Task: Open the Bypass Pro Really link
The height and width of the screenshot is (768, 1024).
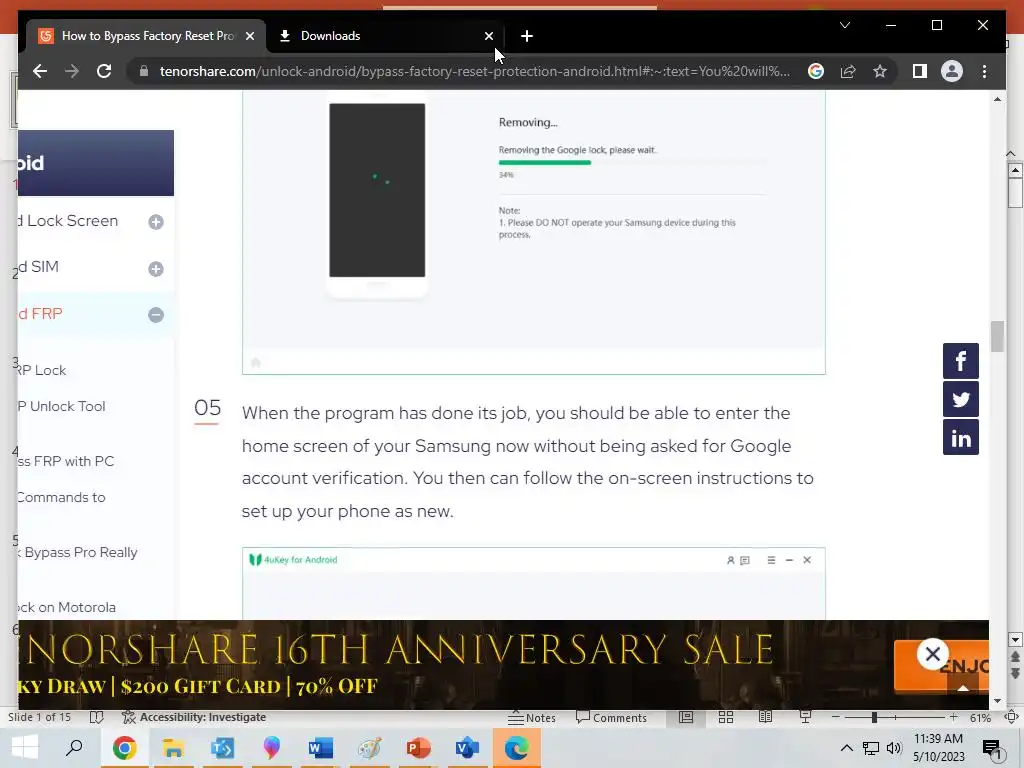Action: point(78,552)
